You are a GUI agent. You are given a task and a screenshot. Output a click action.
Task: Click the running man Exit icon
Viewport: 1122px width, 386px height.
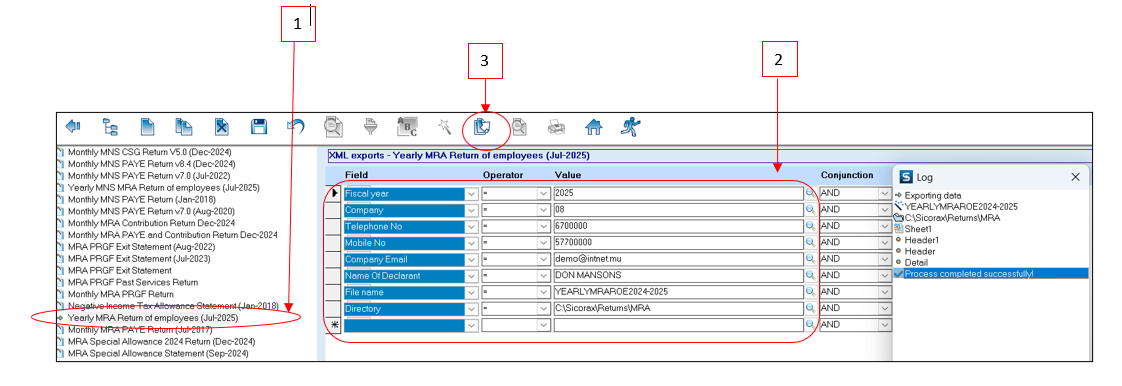630,127
